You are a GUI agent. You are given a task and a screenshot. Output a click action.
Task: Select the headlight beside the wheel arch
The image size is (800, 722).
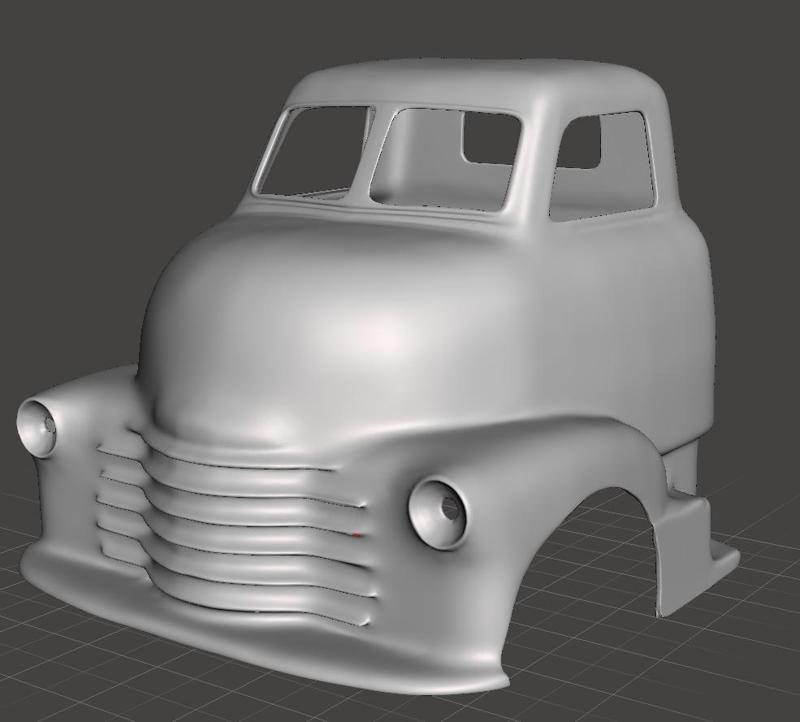pyautogui.click(x=438, y=514)
